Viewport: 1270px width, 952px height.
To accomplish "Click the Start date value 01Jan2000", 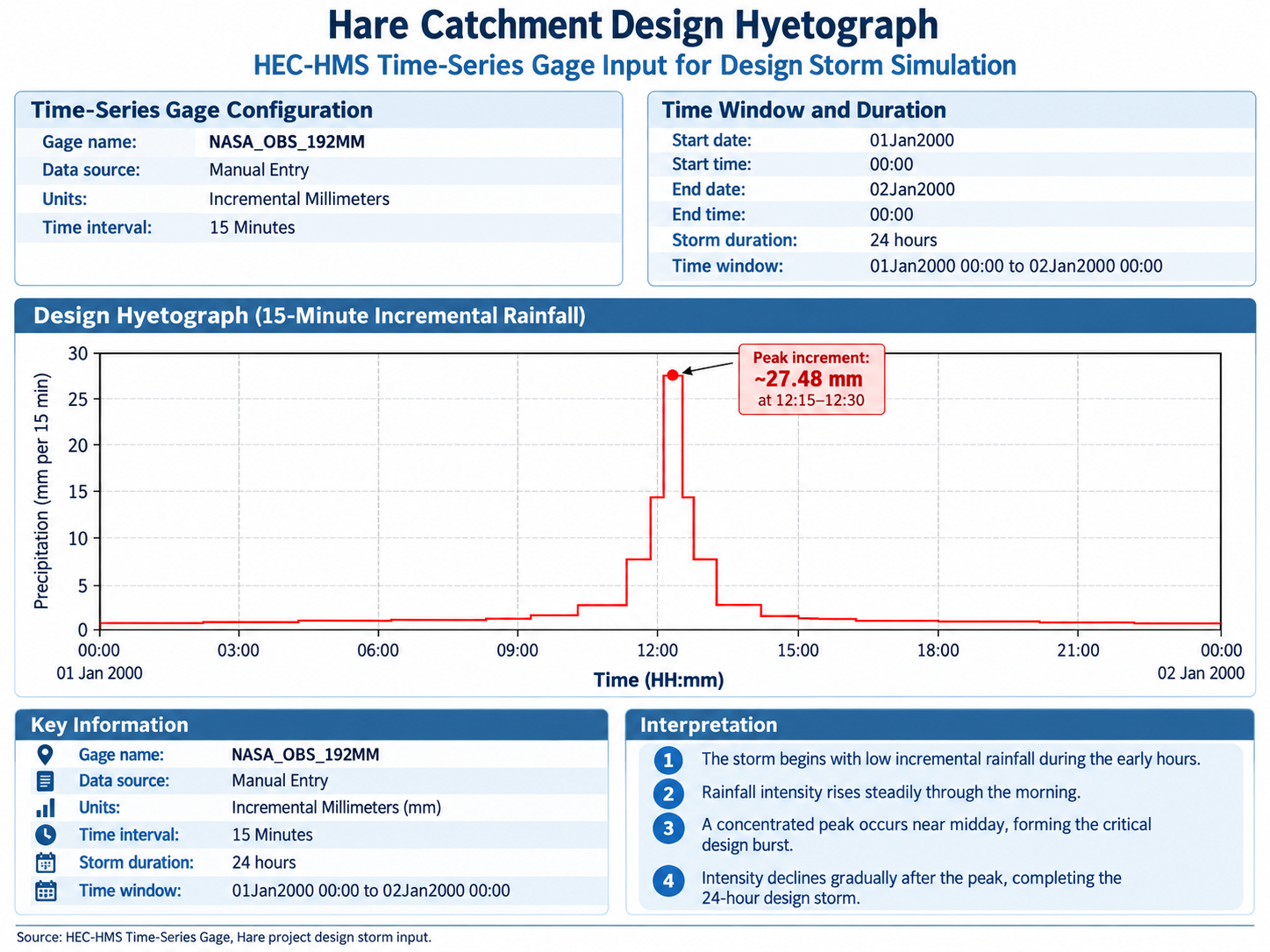I will (912, 140).
